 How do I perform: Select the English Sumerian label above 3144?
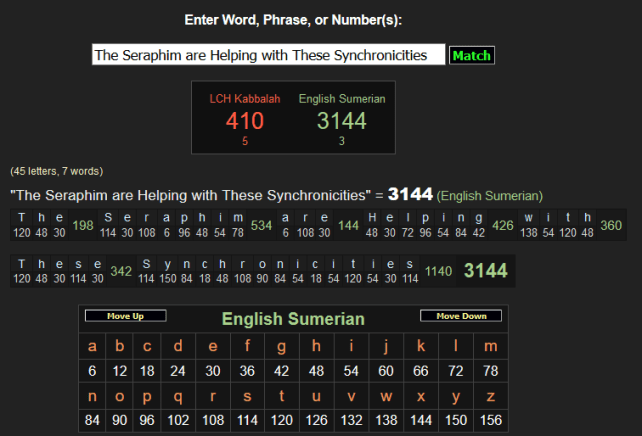tap(342, 99)
